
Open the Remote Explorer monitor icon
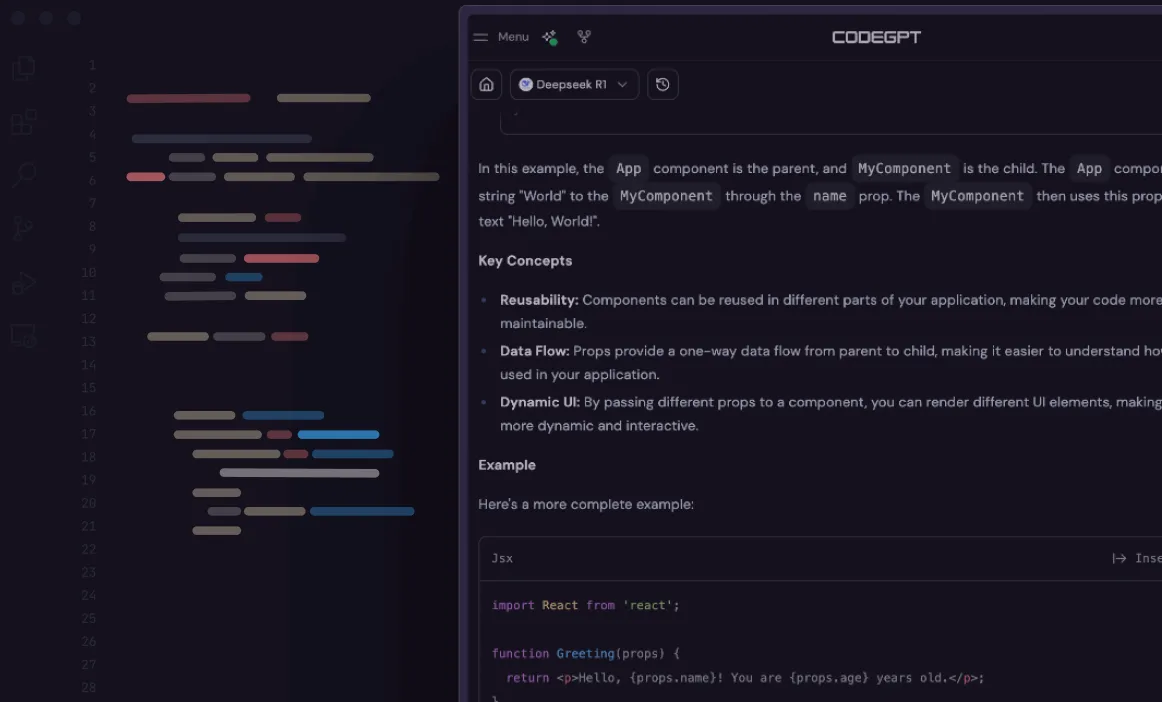coord(23,336)
